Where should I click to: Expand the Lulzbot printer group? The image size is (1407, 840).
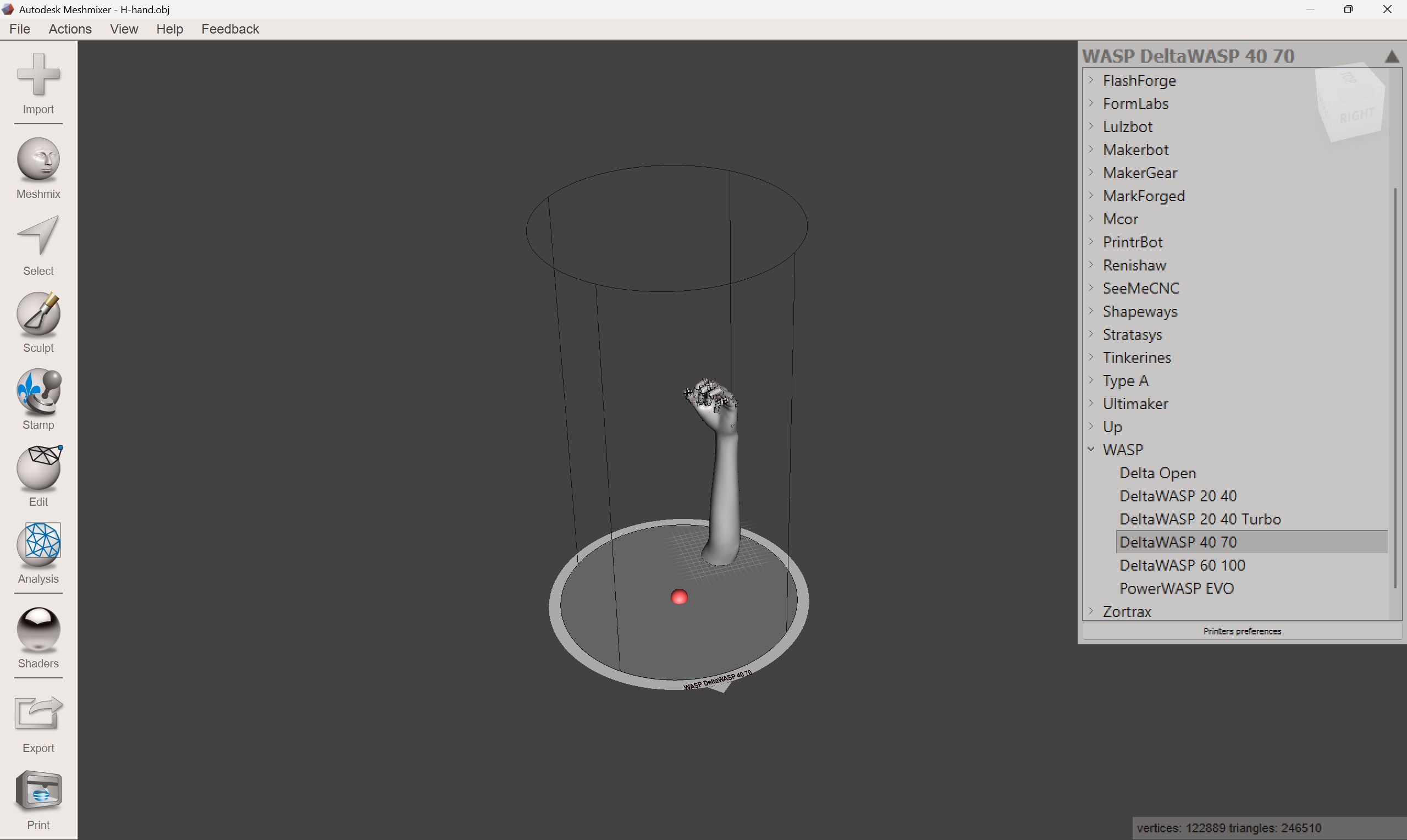1091,126
